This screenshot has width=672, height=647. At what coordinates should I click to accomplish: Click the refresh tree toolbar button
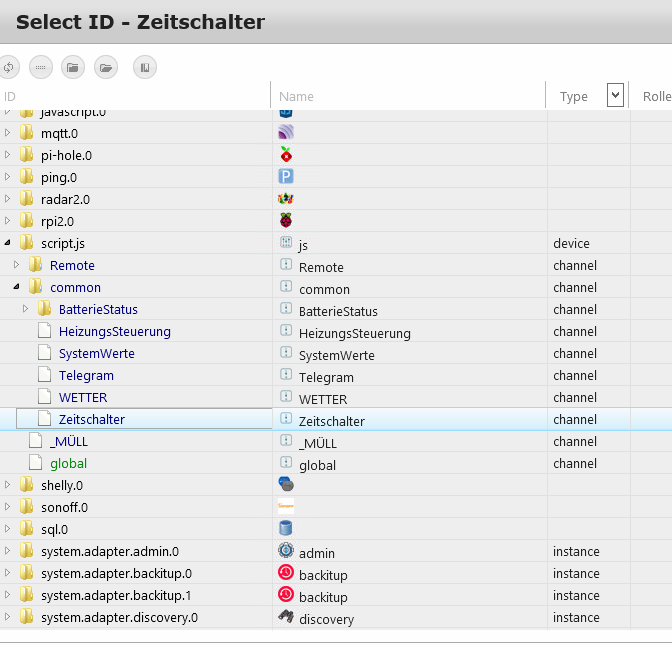(8, 67)
